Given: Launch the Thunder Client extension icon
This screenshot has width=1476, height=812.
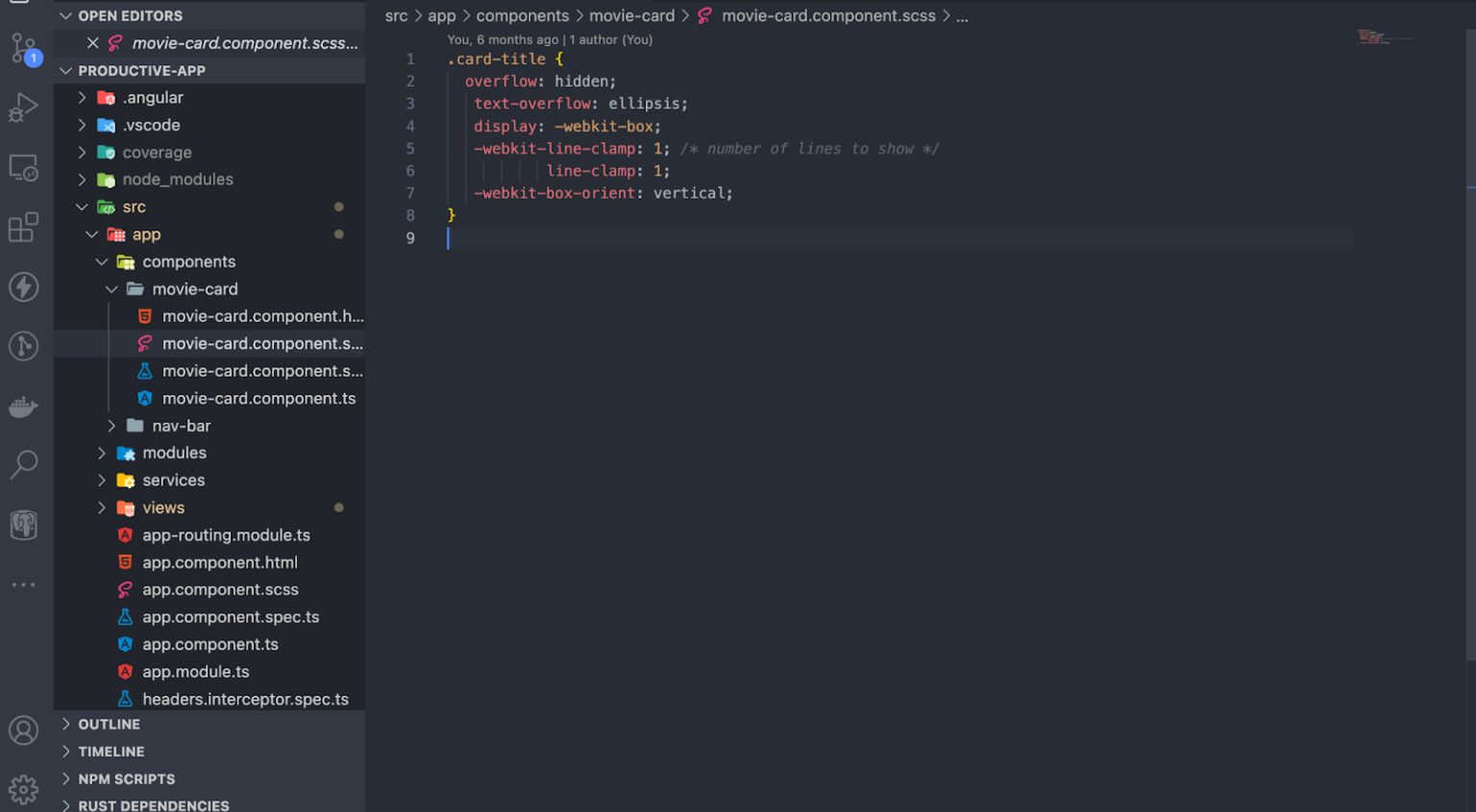Looking at the screenshot, I should (x=24, y=286).
